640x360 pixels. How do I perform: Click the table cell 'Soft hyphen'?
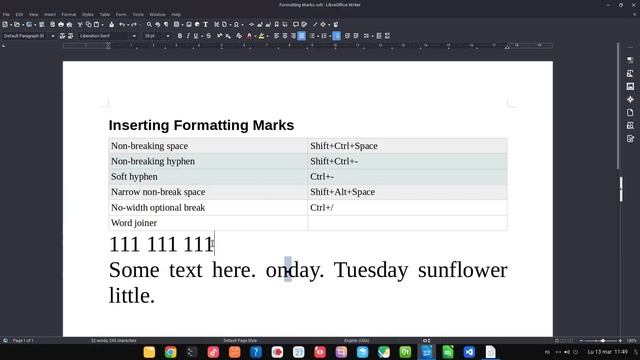[x=208, y=177]
